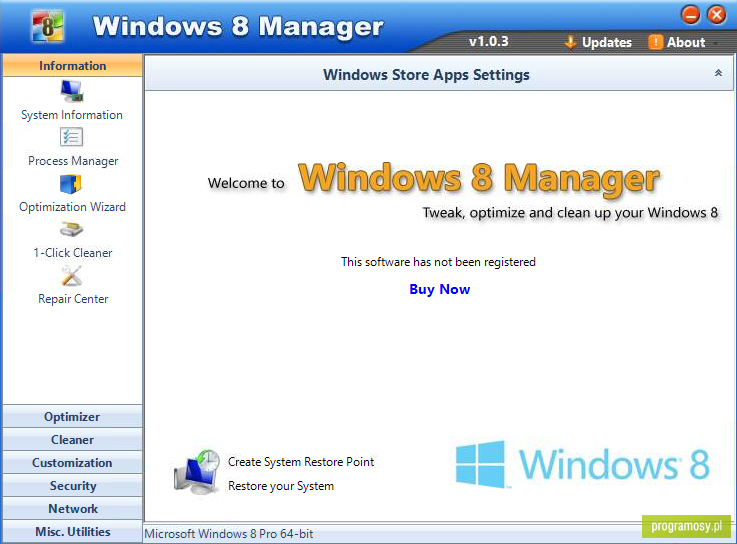Open Process Manager checklist icon
This screenshot has width=737, height=544.
point(71,137)
